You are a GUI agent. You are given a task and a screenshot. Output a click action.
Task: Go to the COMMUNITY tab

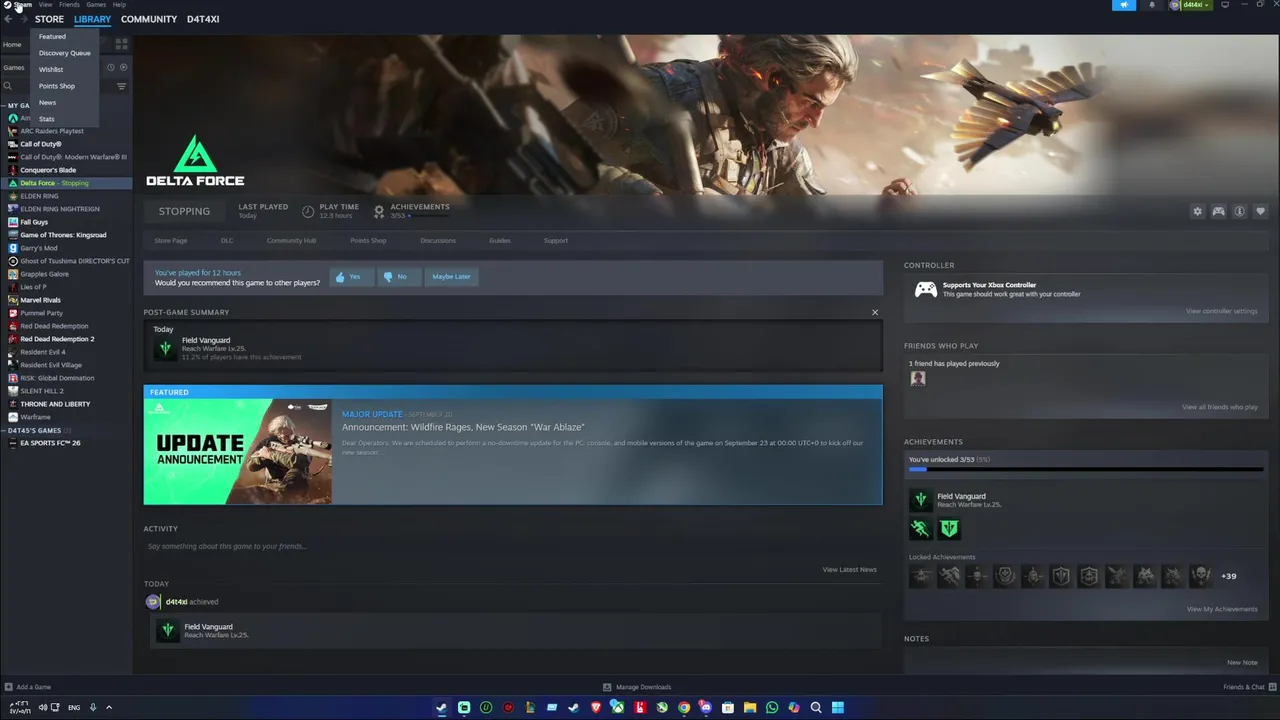pyautogui.click(x=149, y=19)
